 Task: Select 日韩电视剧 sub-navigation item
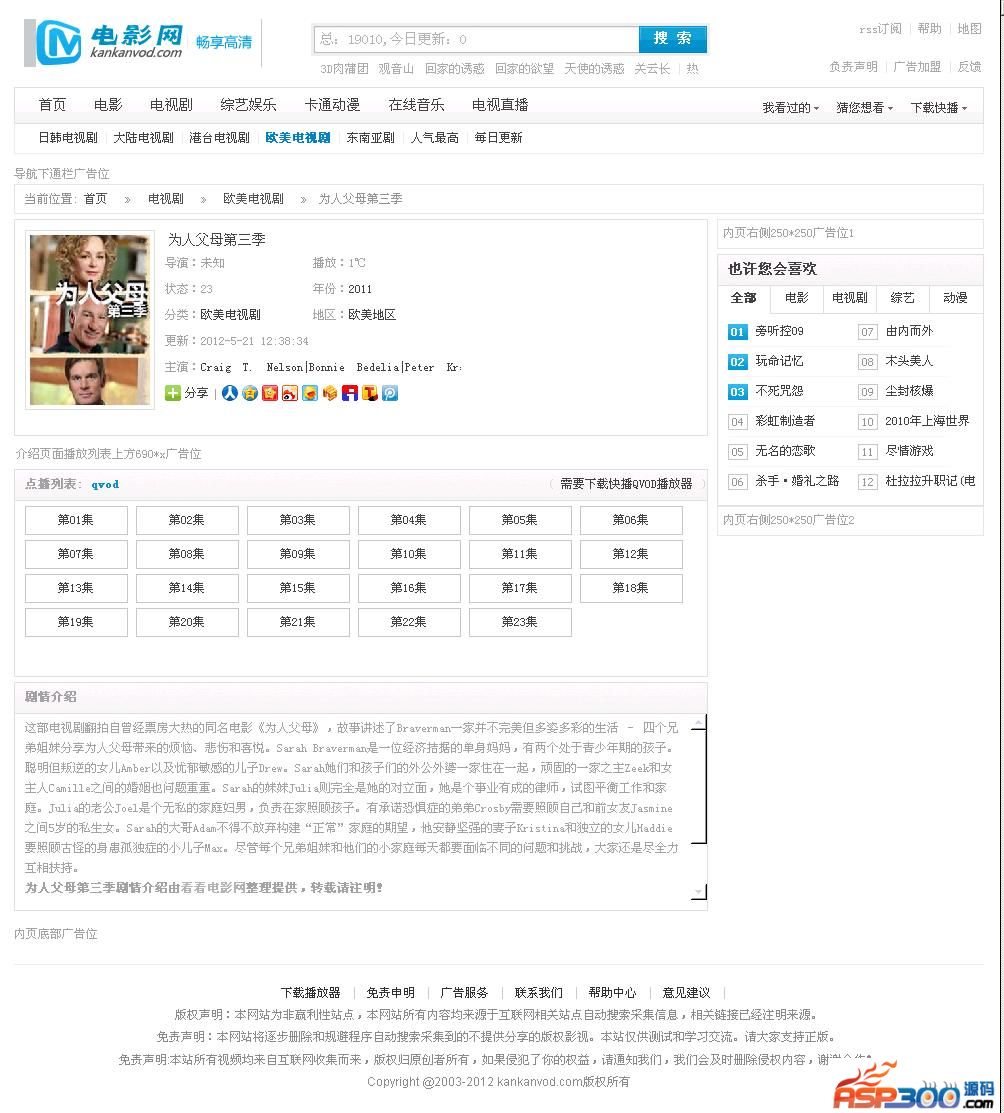[68, 138]
